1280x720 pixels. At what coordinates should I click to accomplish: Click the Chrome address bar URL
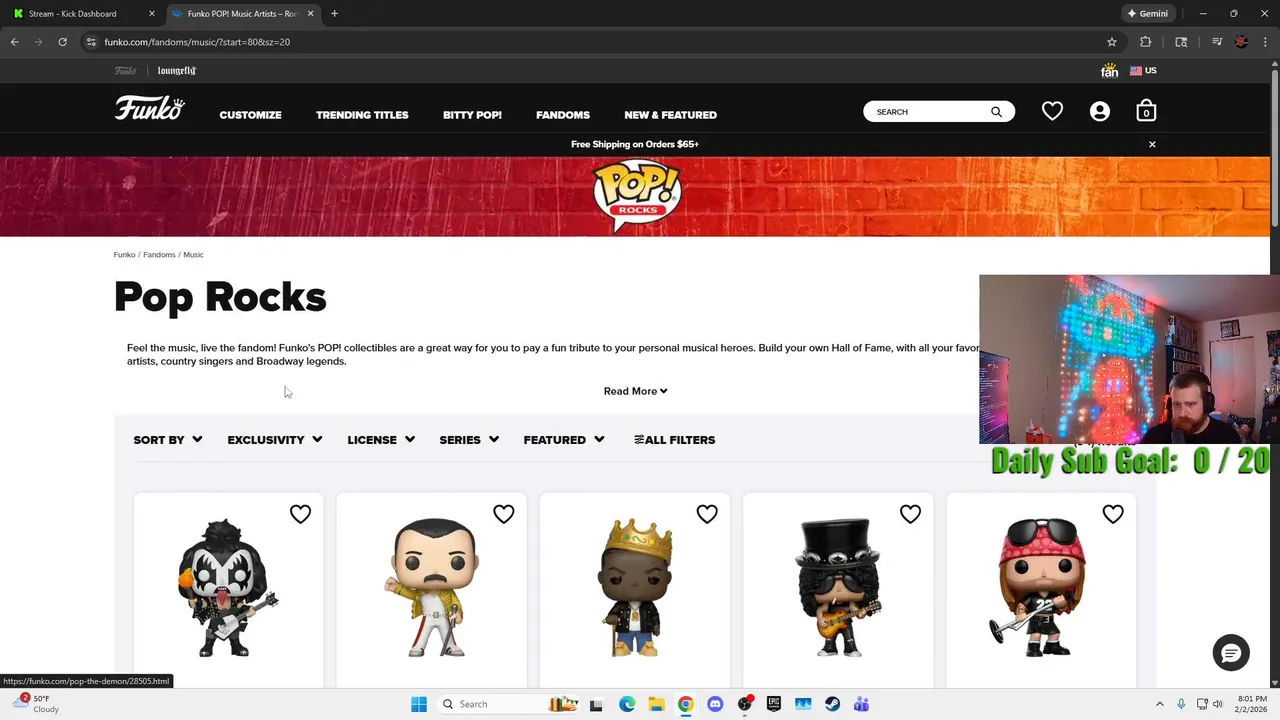[197, 42]
